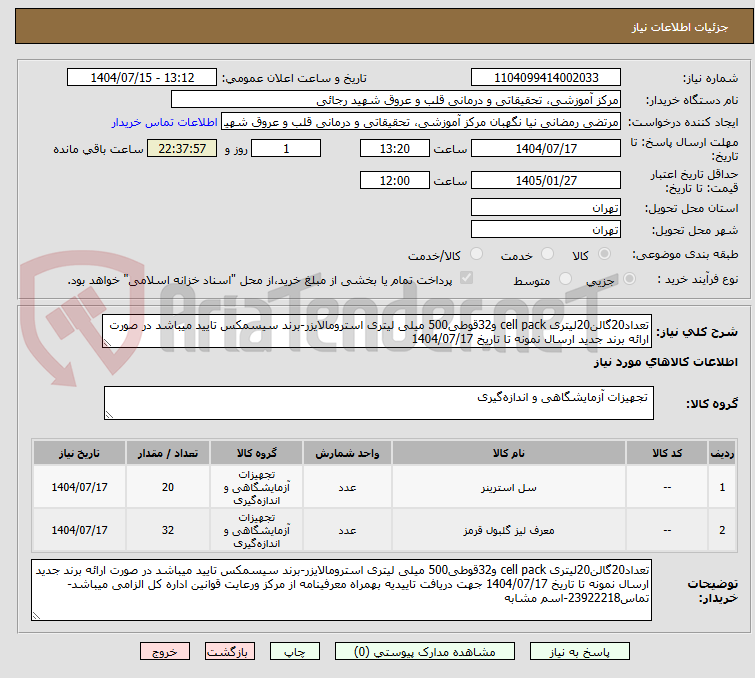
Task: Click the شهر محل تحویل تهران field
Action: click(x=546, y=229)
